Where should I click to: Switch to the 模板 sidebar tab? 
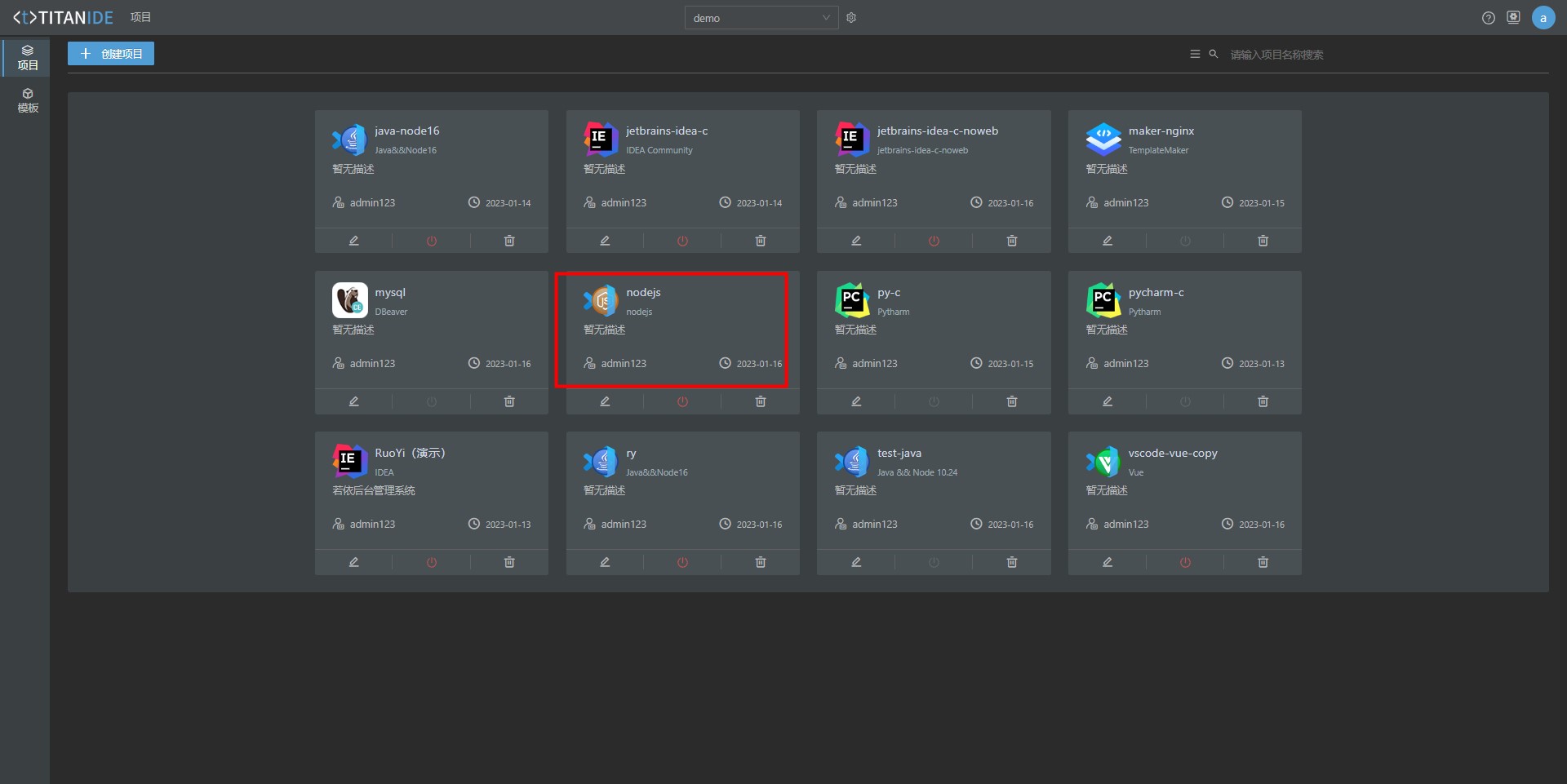[x=28, y=100]
